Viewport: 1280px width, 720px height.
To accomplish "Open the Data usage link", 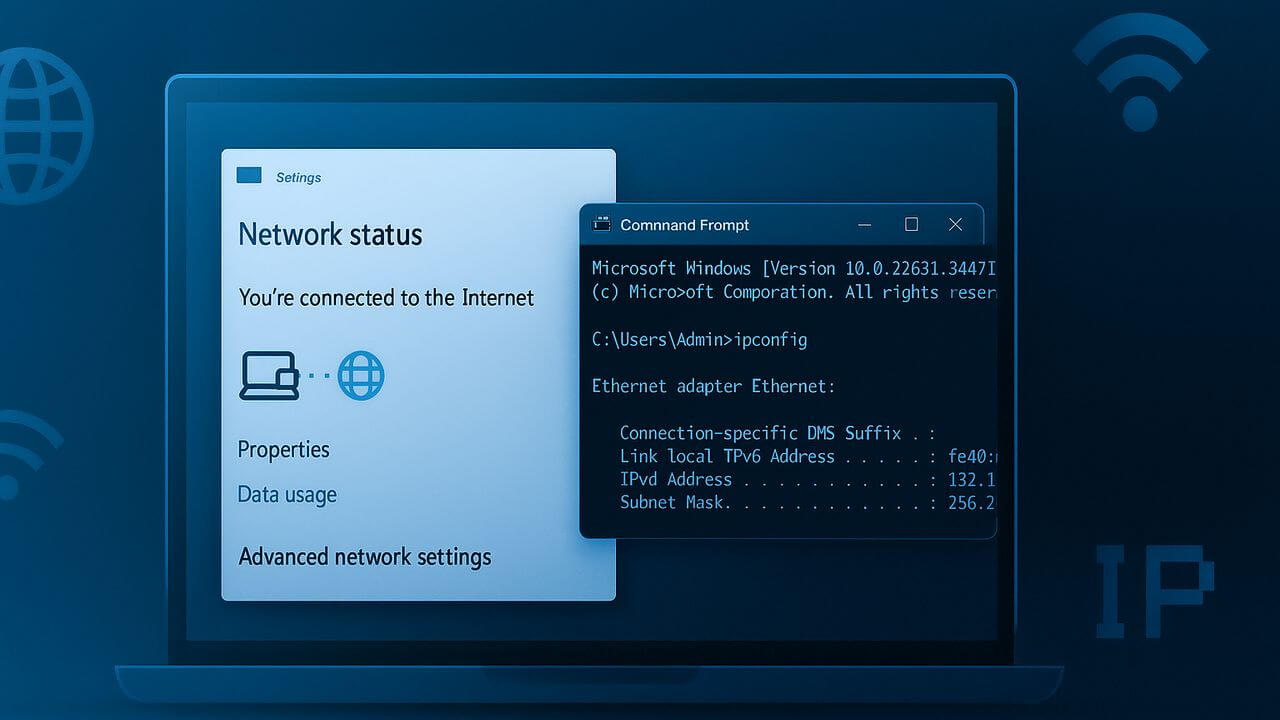I will (x=287, y=495).
